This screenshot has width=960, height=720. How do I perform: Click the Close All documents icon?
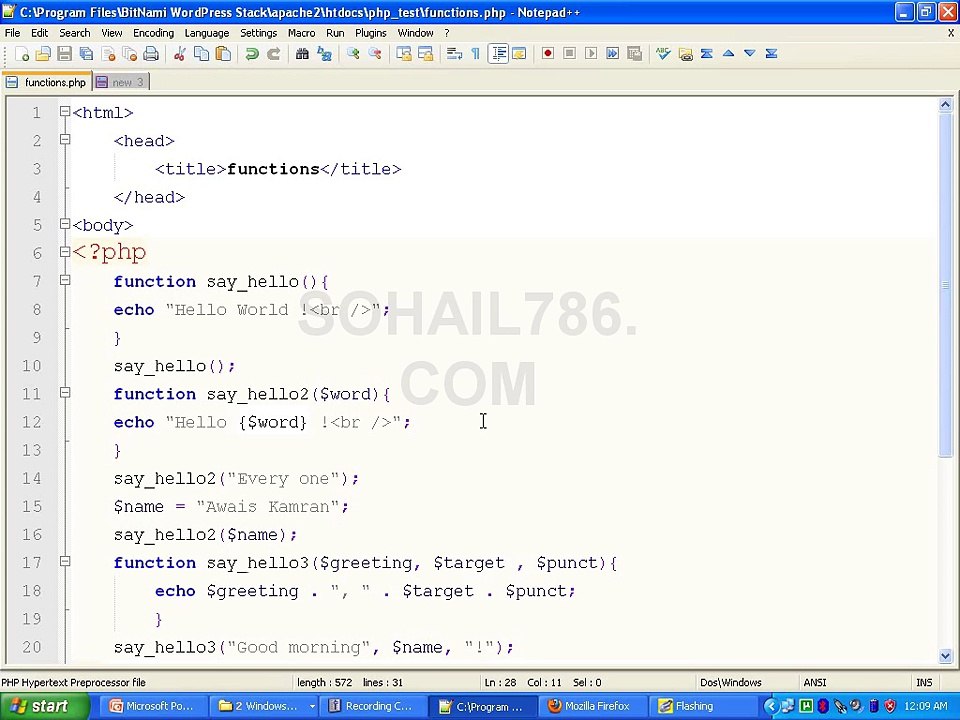pyautogui.click(x=129, y=54)
